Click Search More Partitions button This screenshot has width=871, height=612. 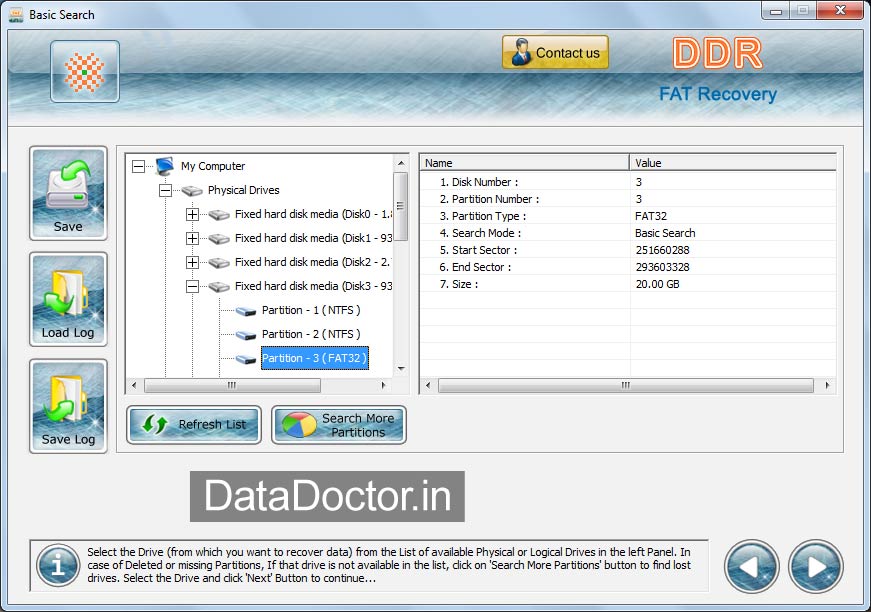[x=339, y=425]
